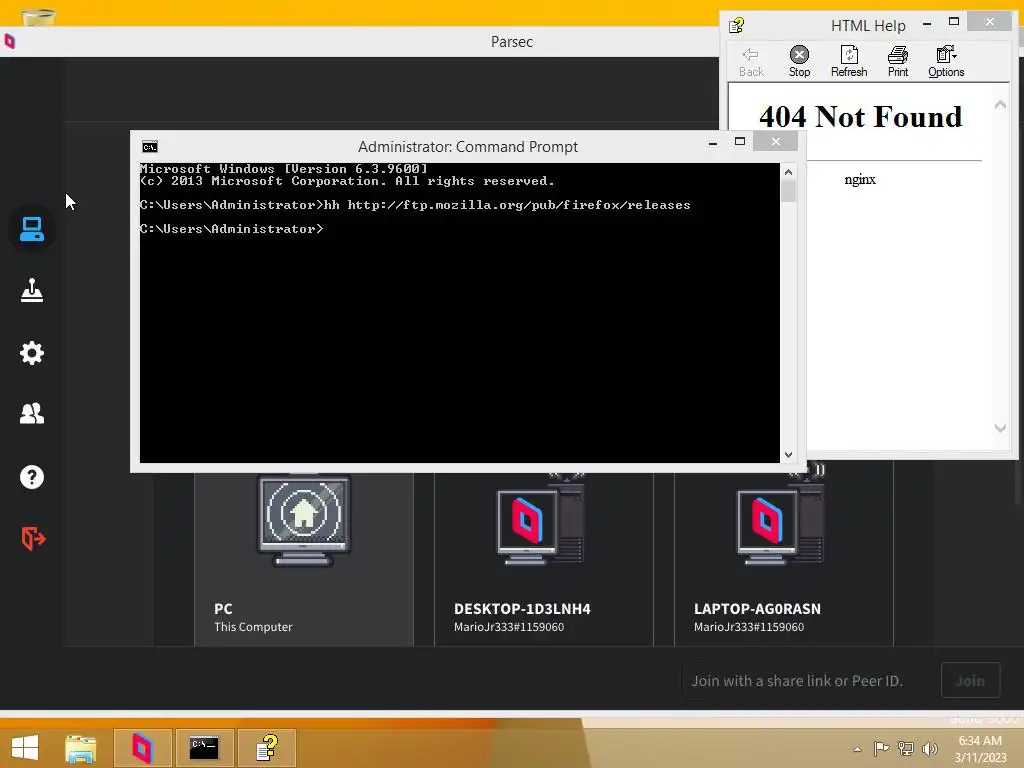Click the Command Prompt title bar system icon

pyautogui.click(x=150, y=147)
